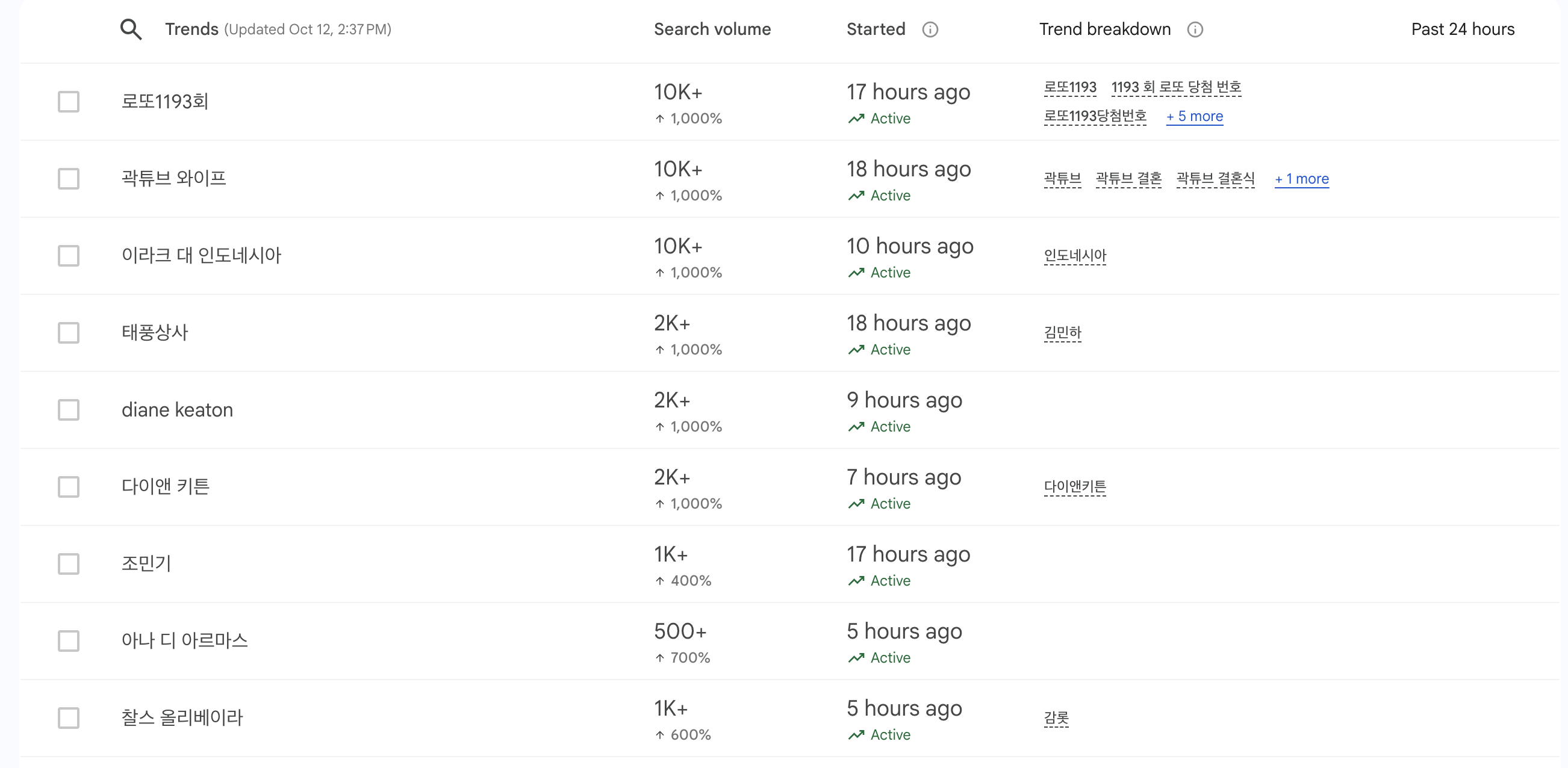This screenshot has width=1568, height=768.
Task: Open the 감롯 breakdown term
Action: tap(1056, 718)
